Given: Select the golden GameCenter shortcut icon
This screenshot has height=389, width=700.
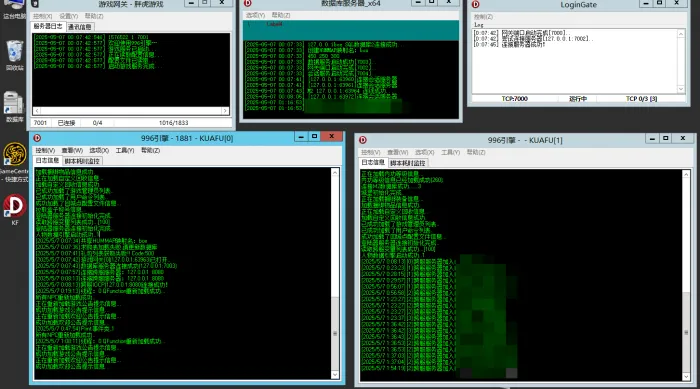Looking at the screenshot, I should click(14, 155).
